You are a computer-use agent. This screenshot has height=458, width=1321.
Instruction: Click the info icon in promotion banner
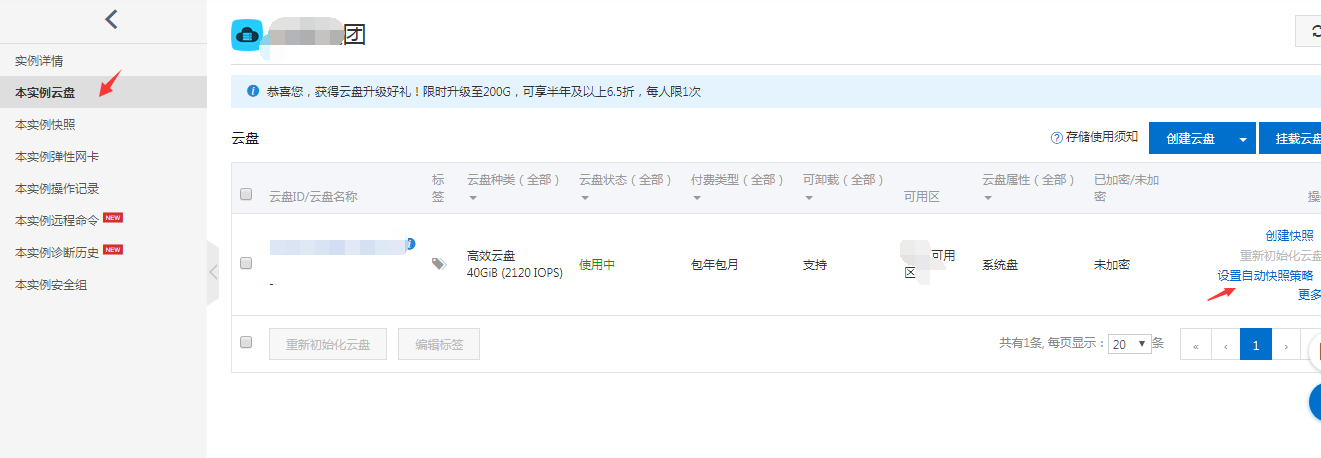[252, 91]
